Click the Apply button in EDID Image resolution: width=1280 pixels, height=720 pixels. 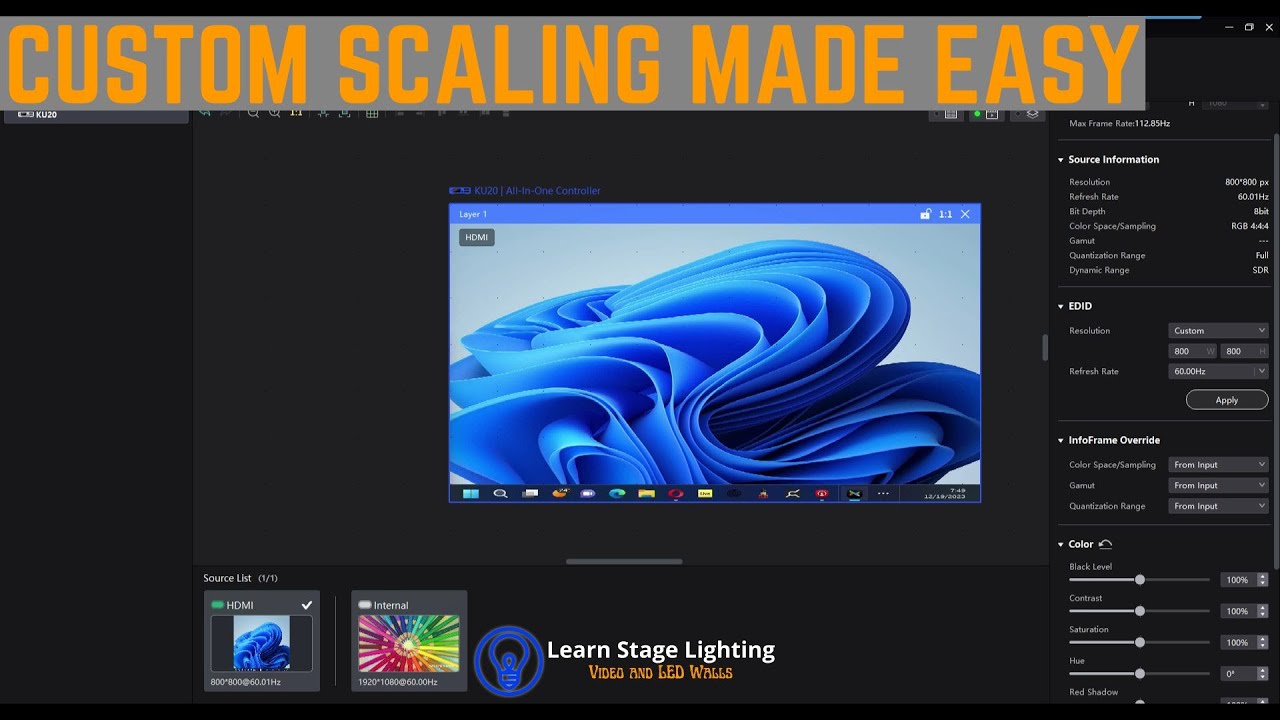point(1227,400)
